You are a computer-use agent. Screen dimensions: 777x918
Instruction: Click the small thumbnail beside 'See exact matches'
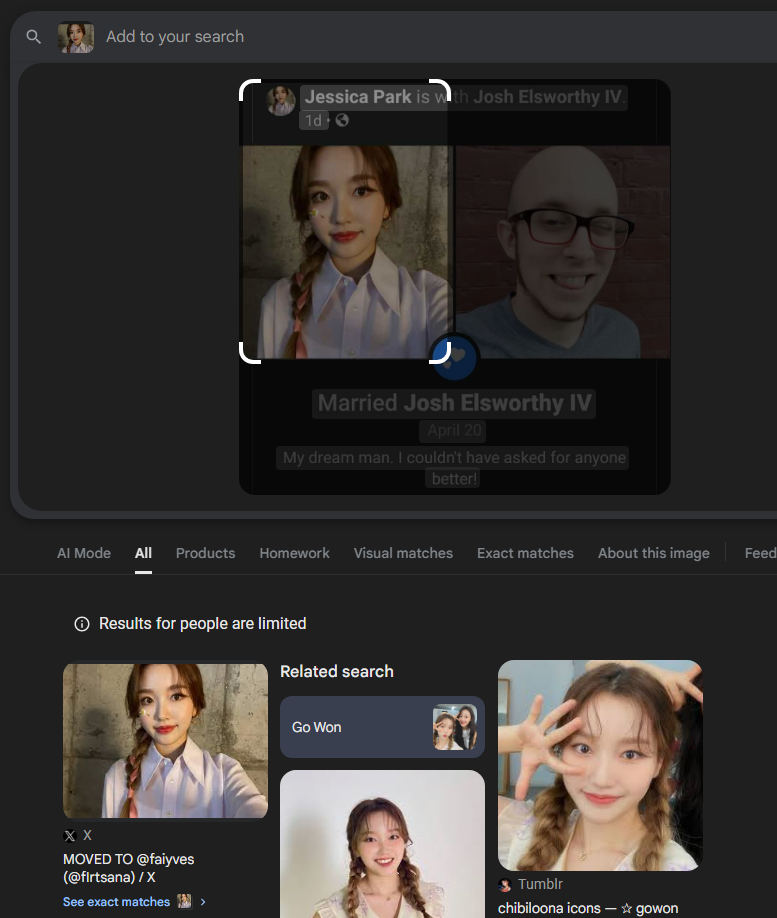point(184,902)
